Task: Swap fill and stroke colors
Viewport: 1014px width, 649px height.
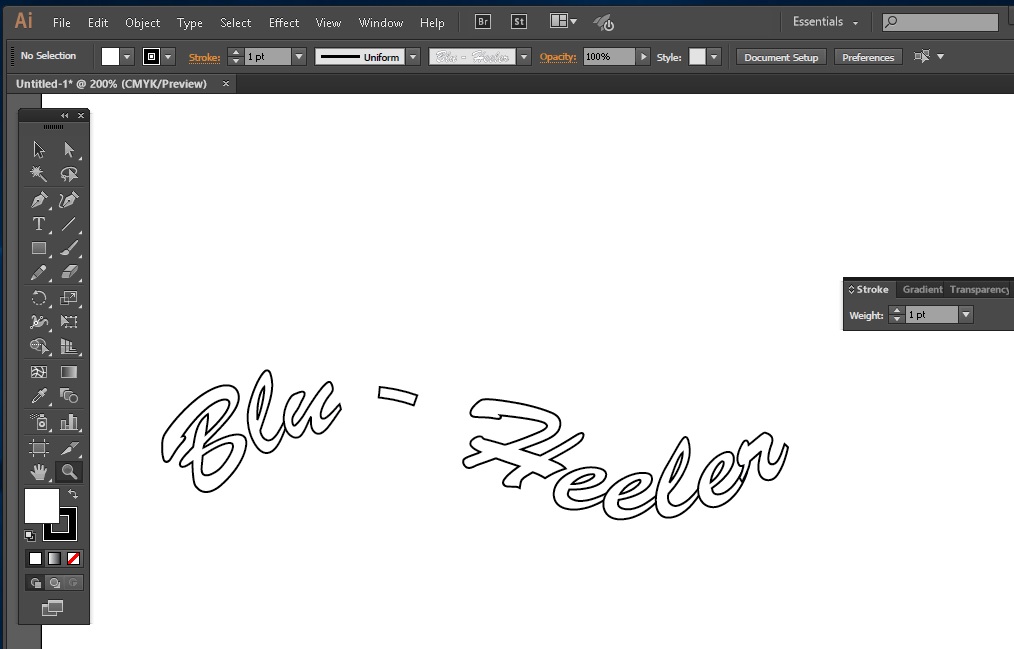Action: [73, 494]
